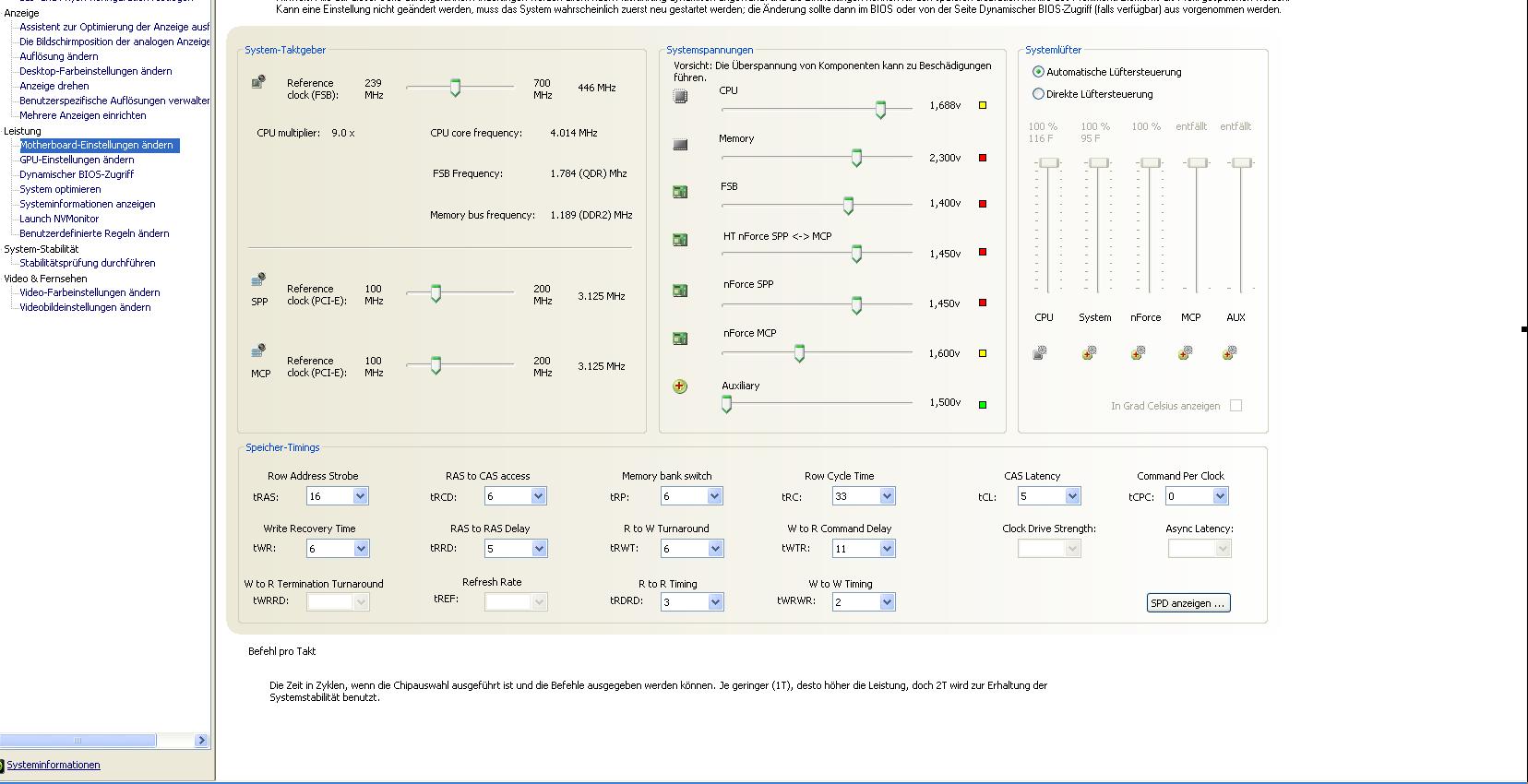Image resolution: width=1528 pixels, height=784 pixels.
Task: Click the Auxiliary voltage plus icon
Action: coord(680,386)
